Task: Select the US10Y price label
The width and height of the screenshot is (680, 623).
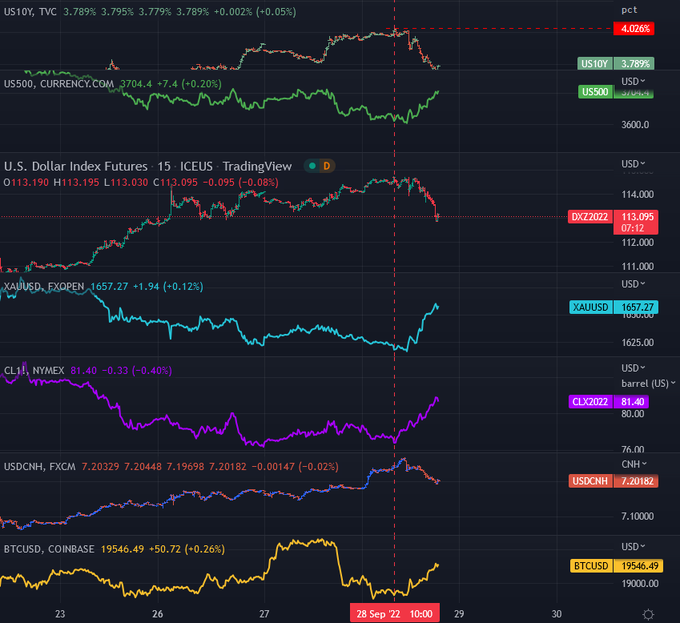Action: (594, 64)
